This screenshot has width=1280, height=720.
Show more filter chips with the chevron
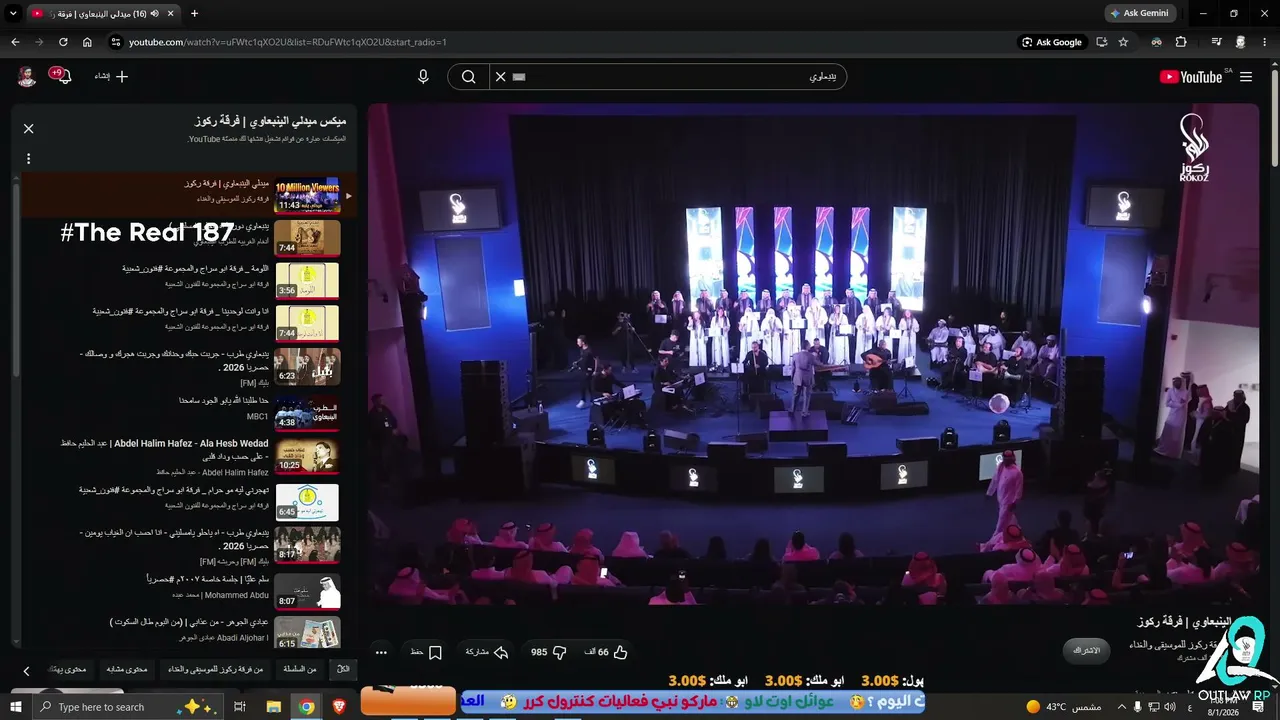click(x=26, y=670)
